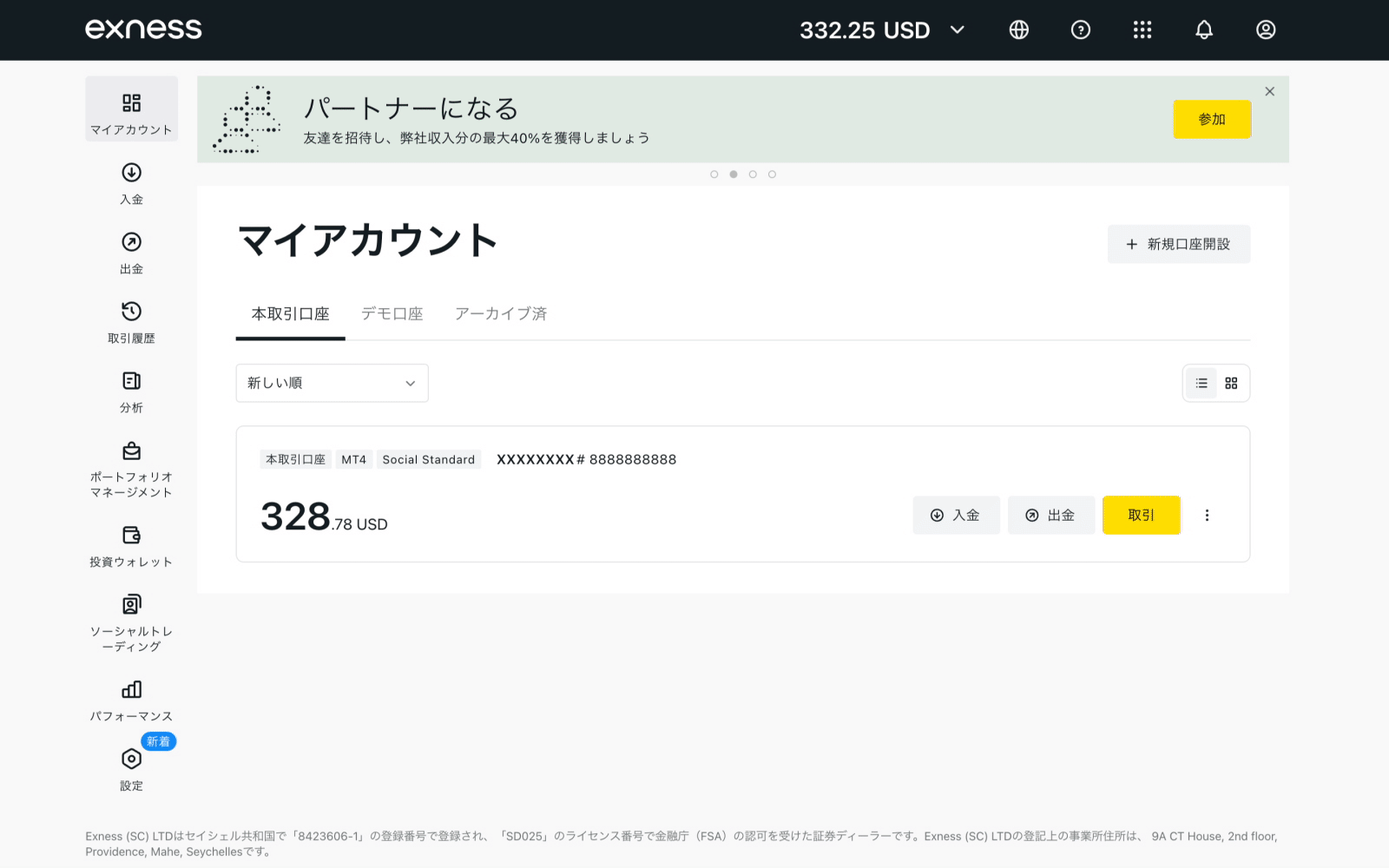
Task: Click the パートナーになる banner heading
Action: coord(411,108)
